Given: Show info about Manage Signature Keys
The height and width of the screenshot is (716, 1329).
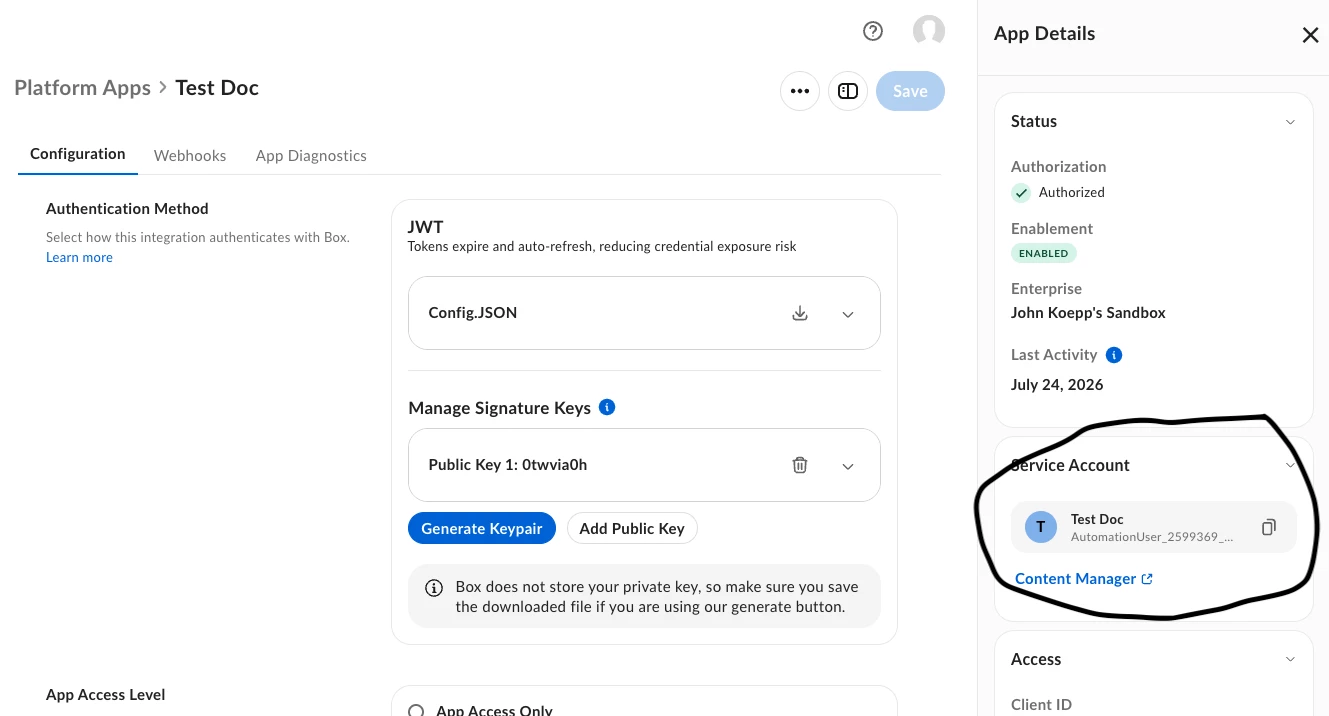Looking at the screenshot, I should pyautogui.click(x=607, y=407).
